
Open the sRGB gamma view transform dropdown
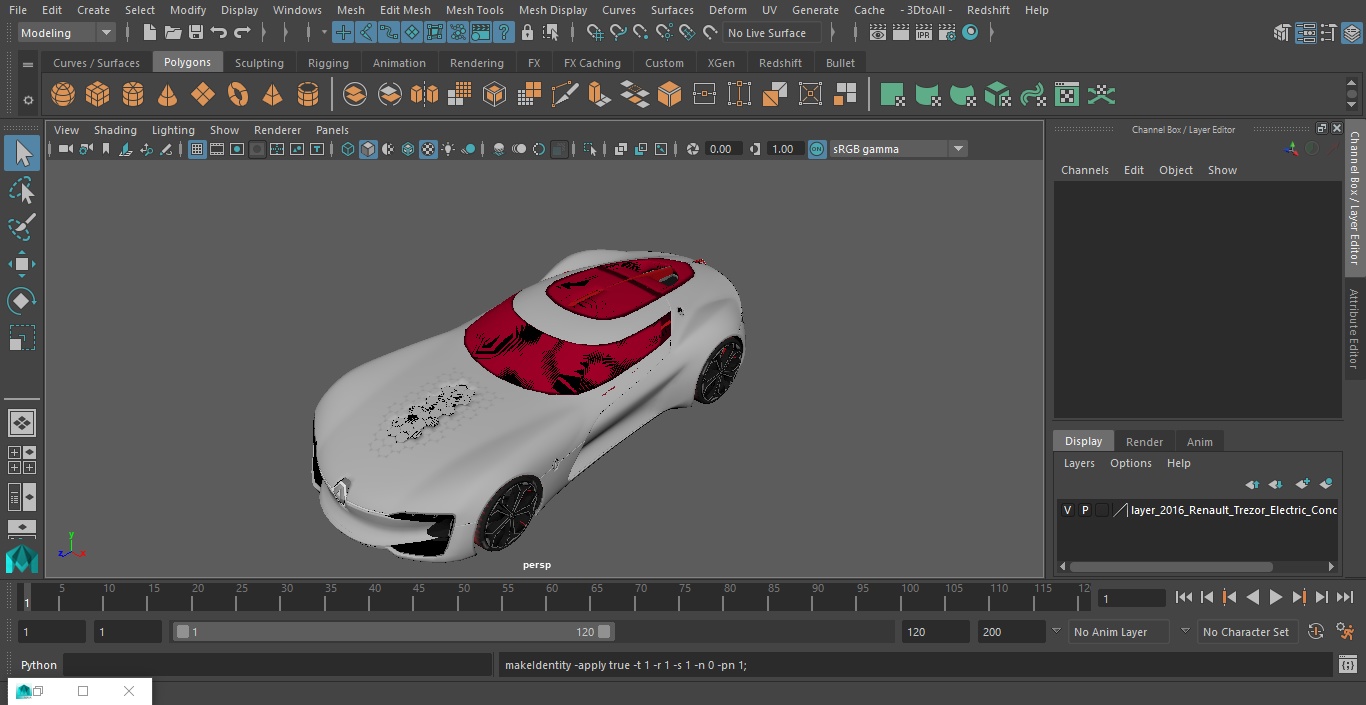tap(899, 149)
